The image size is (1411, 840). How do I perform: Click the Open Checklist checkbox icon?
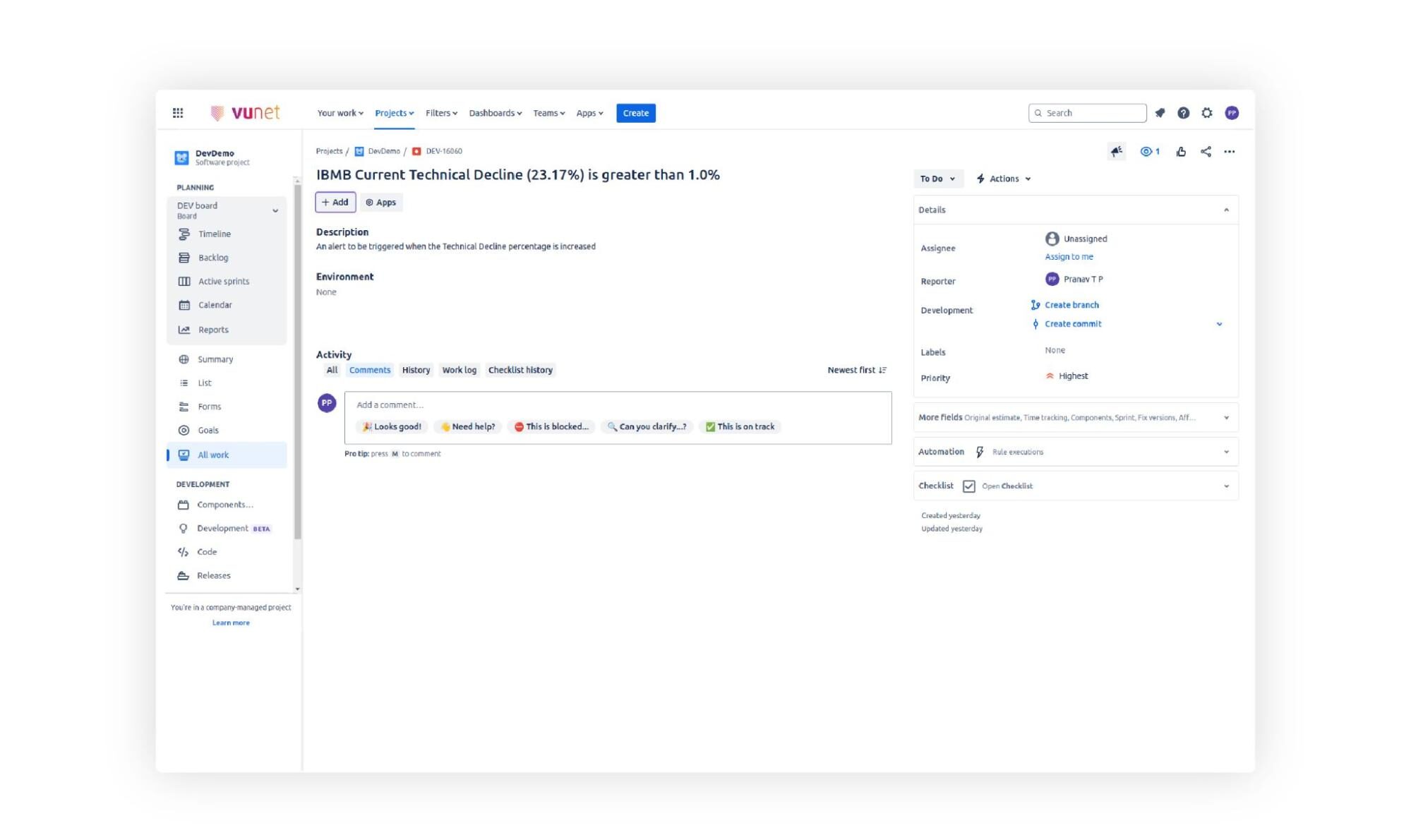[968, 486]
